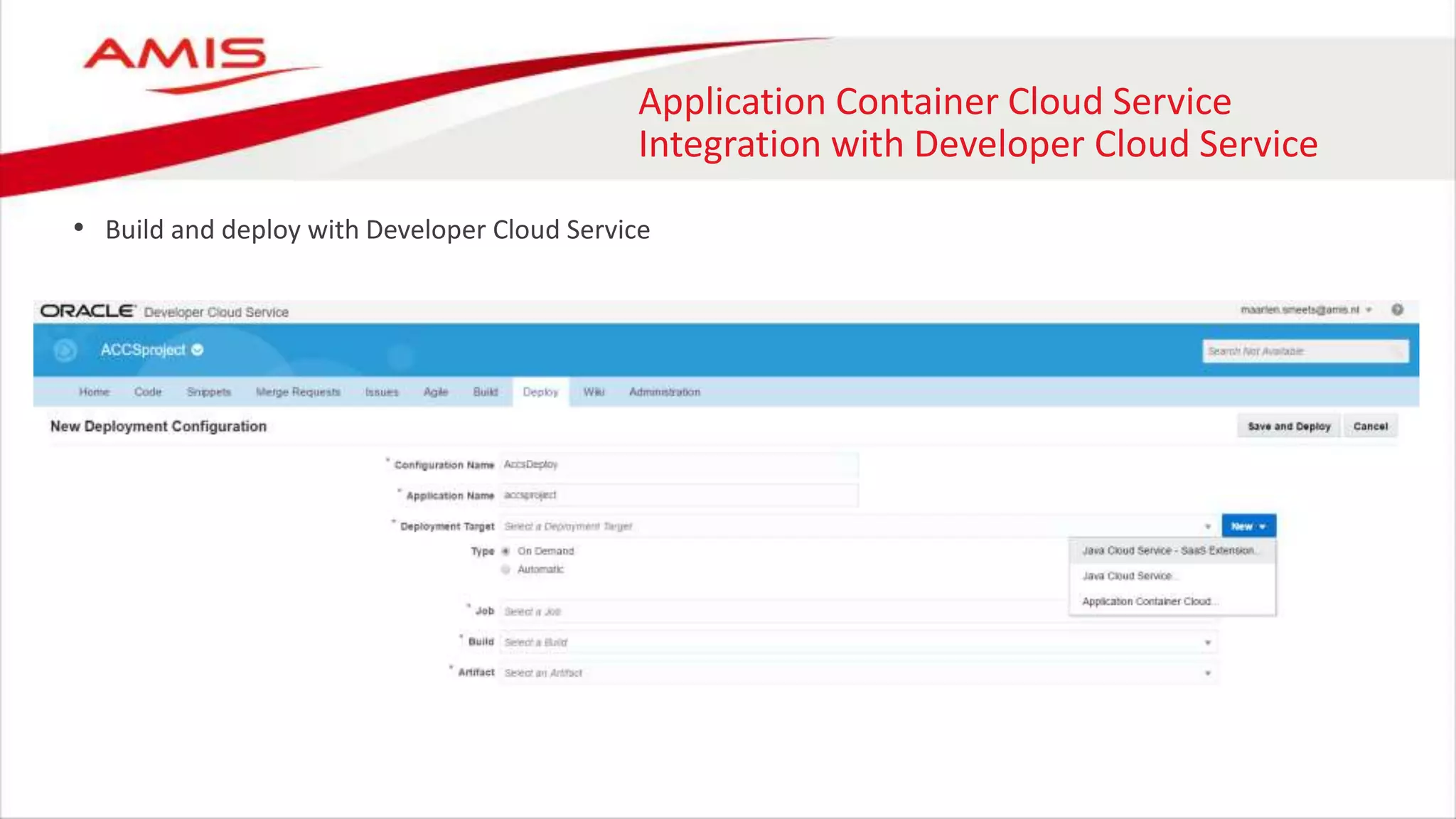Select the On Demand radio button
Screen dimensions: 1456x819
click(x=505, y=551)
